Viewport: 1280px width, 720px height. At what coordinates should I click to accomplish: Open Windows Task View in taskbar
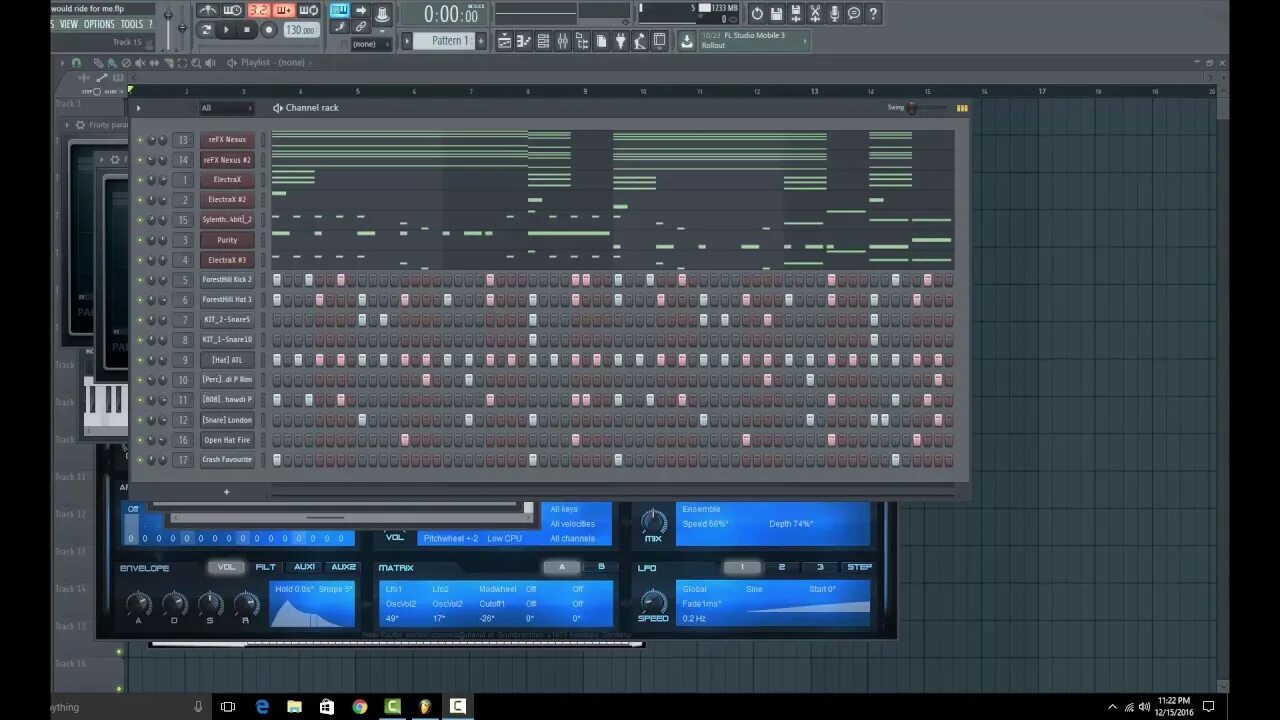pyautogui.click(x=228, y=706)
